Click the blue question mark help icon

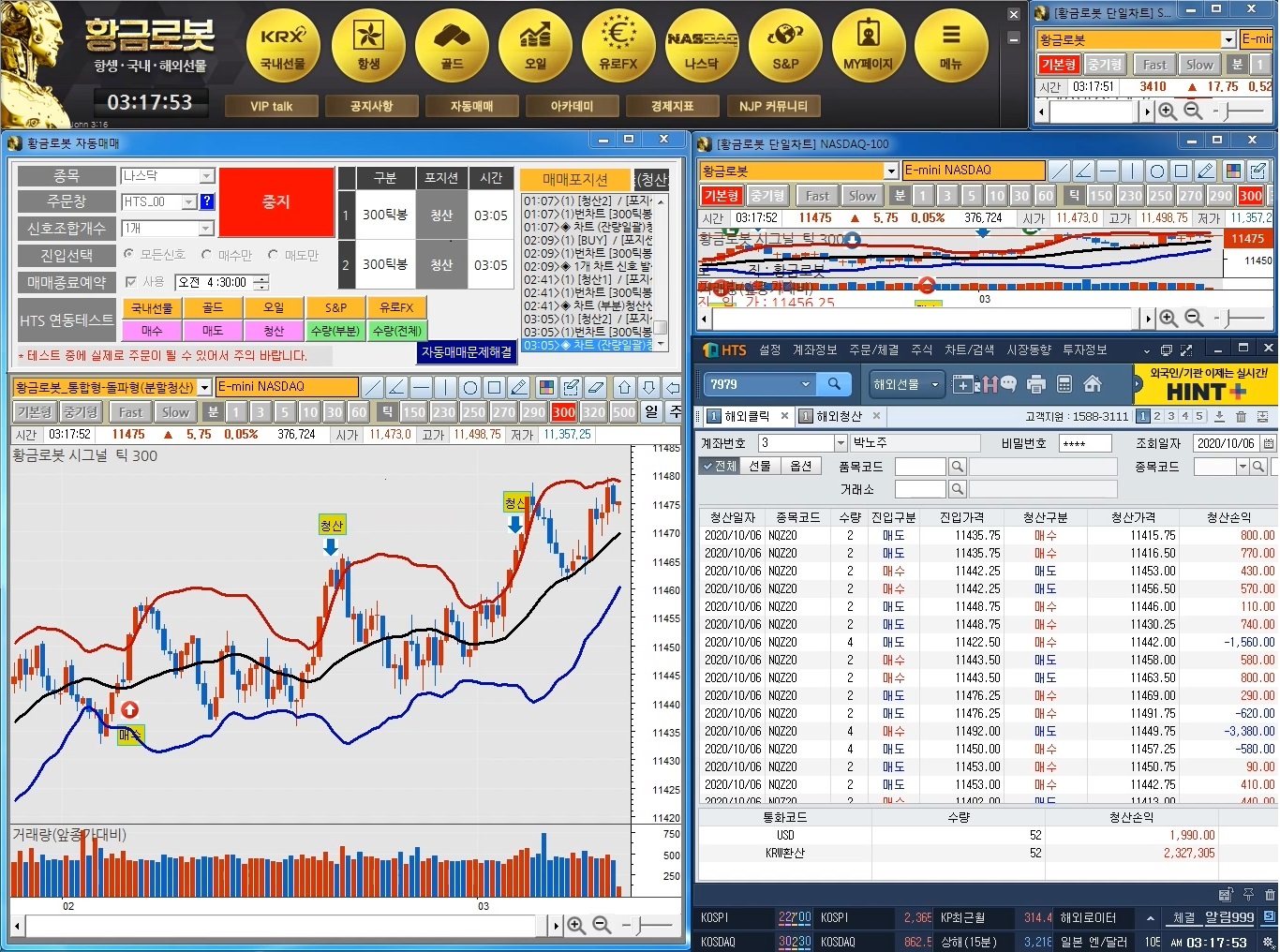[x=207, y=201]
